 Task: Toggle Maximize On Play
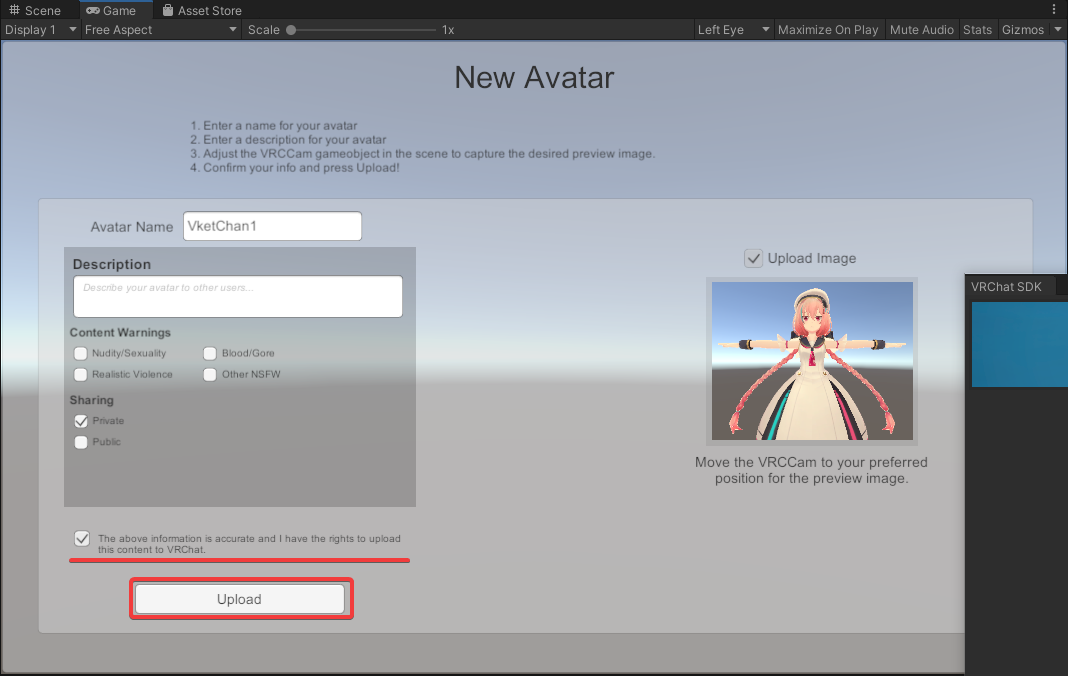pyautogui.click(x=827, y=30)
